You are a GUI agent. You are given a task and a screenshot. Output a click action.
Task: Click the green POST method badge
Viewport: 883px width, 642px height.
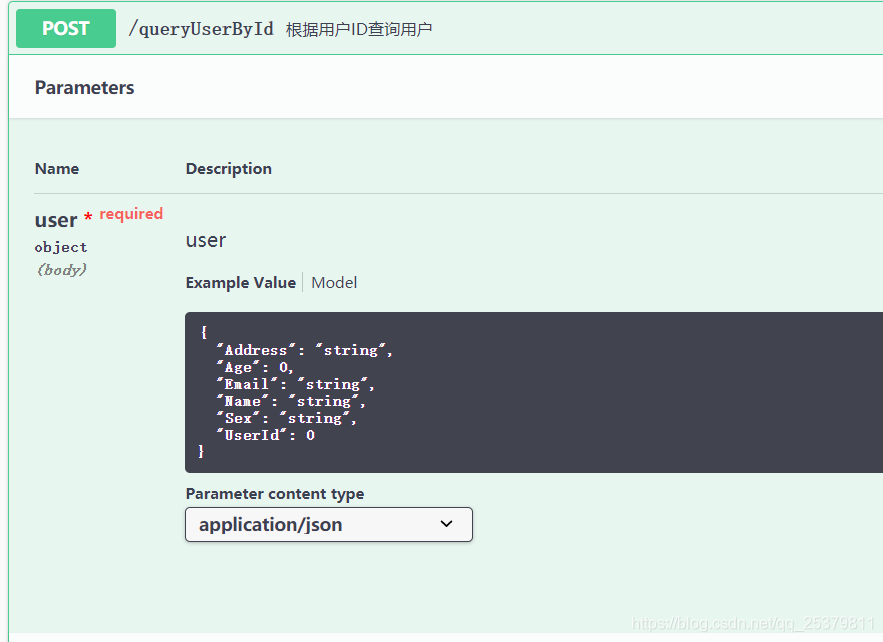click(x=66, y=29)
